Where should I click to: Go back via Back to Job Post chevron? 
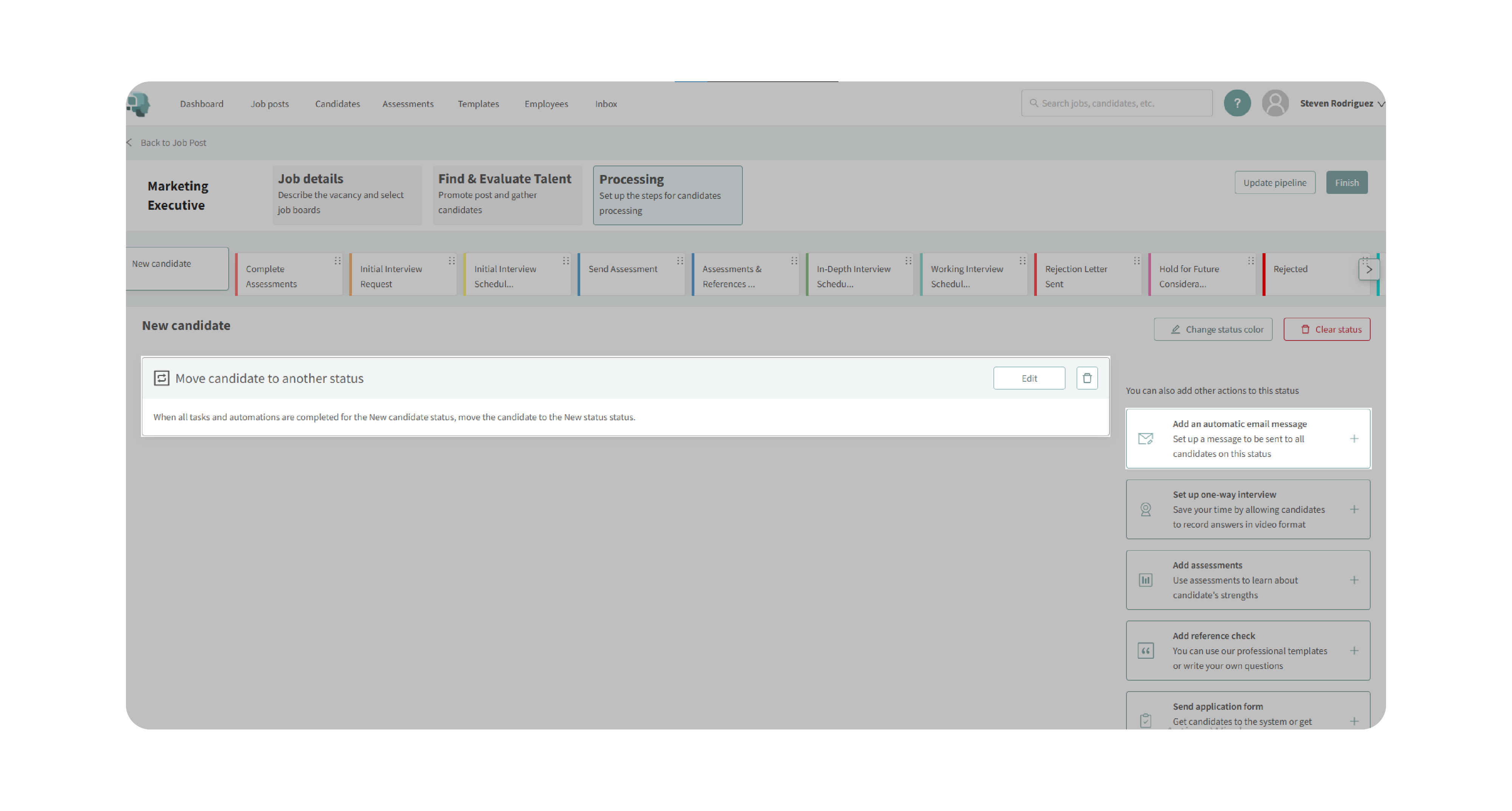(x=129, y=142)
